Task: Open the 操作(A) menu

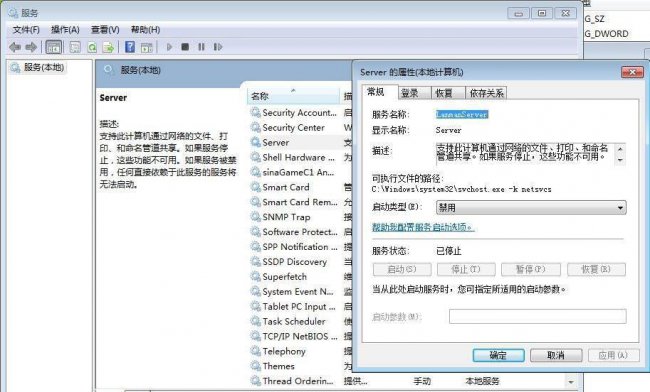Action: (65, 30)
